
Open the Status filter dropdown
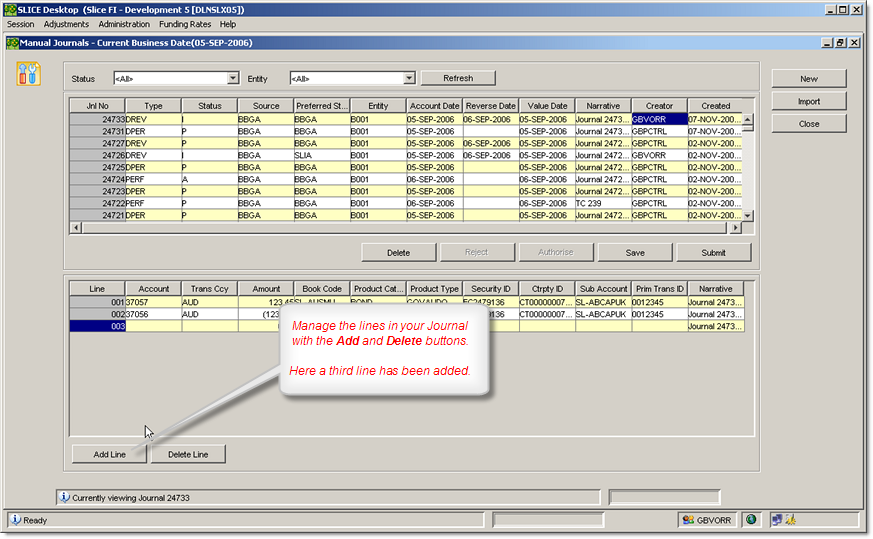[233, 78]
